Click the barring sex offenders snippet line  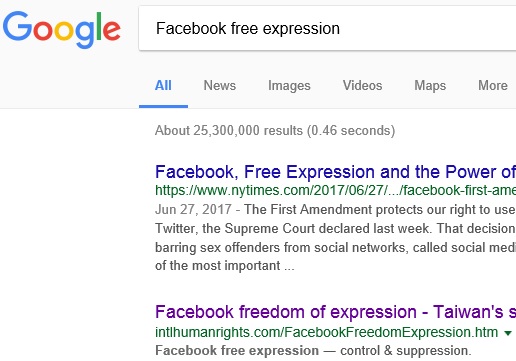point(335,247)
